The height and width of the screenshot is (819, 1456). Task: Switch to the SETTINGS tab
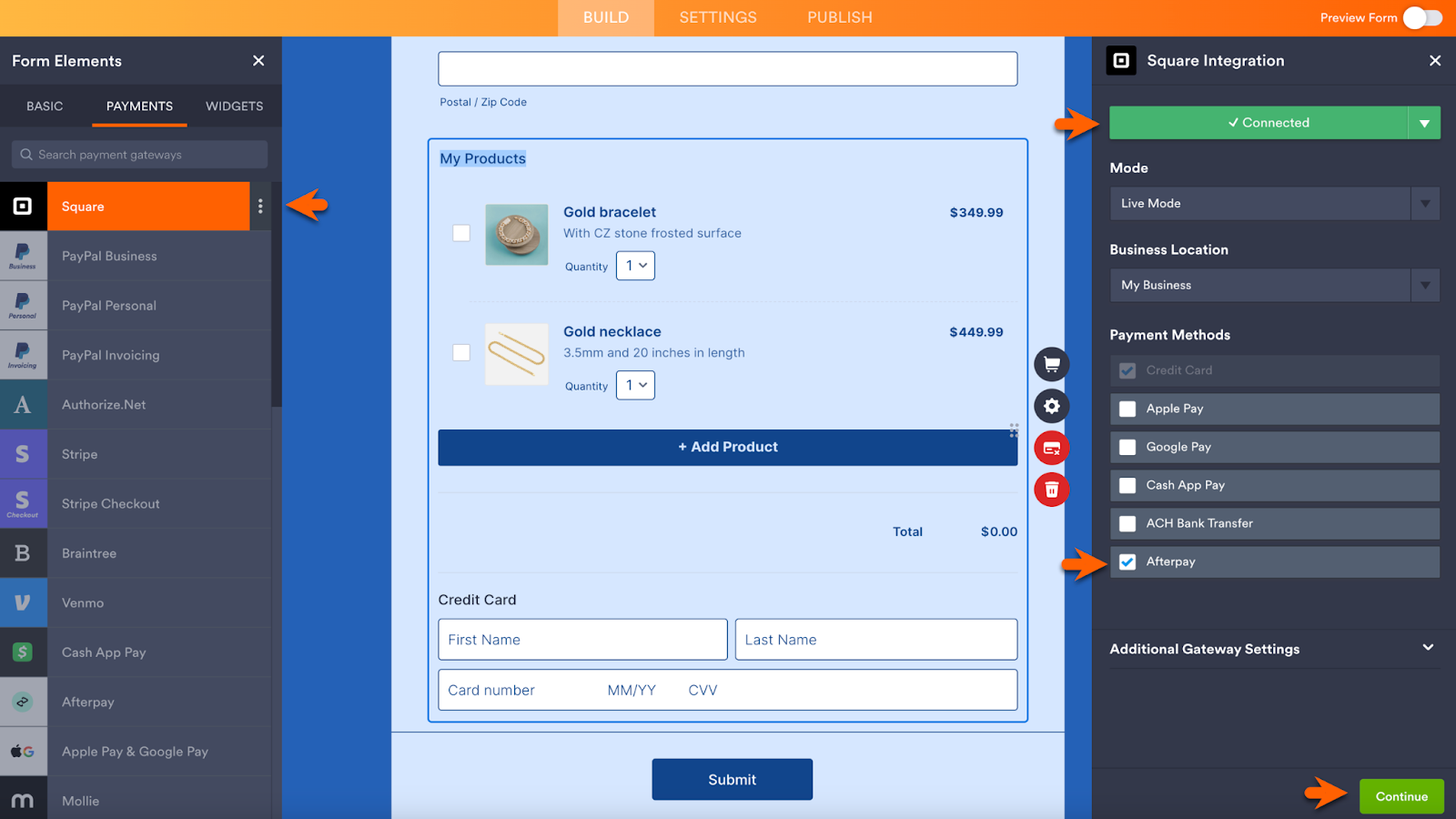click(718, 18)
